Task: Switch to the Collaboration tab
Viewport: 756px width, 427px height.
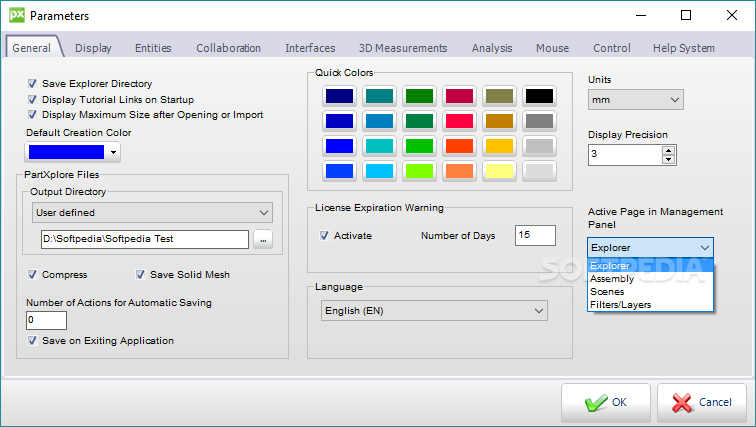Action: click(x=228, y=48)
